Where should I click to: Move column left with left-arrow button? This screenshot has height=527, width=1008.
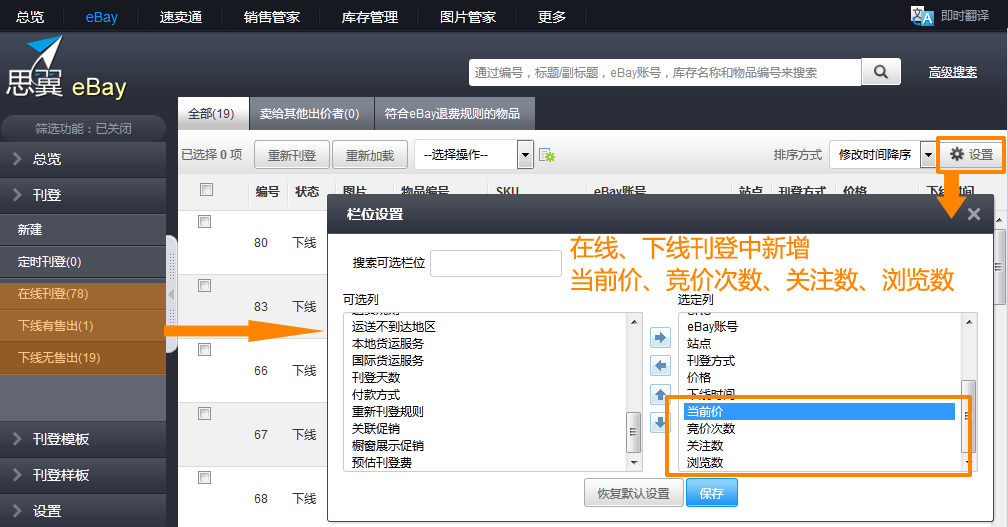(660, 366)
